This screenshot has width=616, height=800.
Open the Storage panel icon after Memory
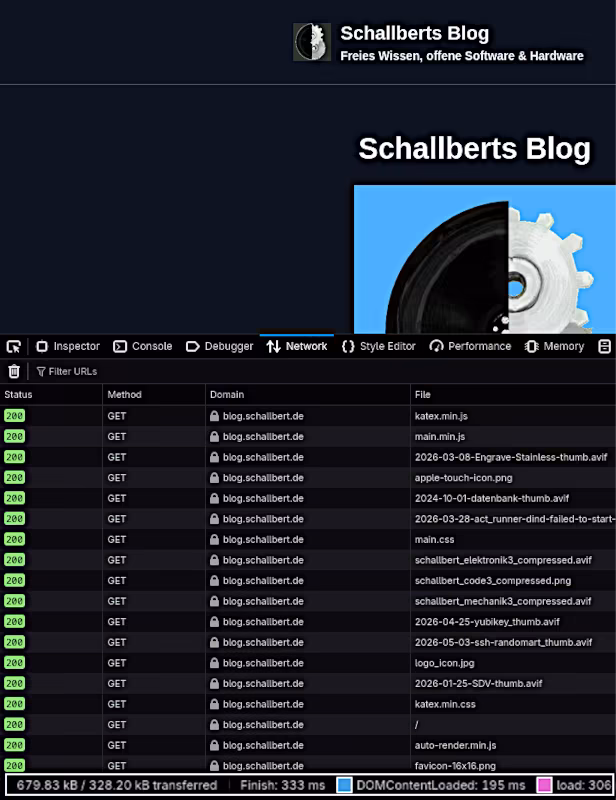[x=604, y=346]
